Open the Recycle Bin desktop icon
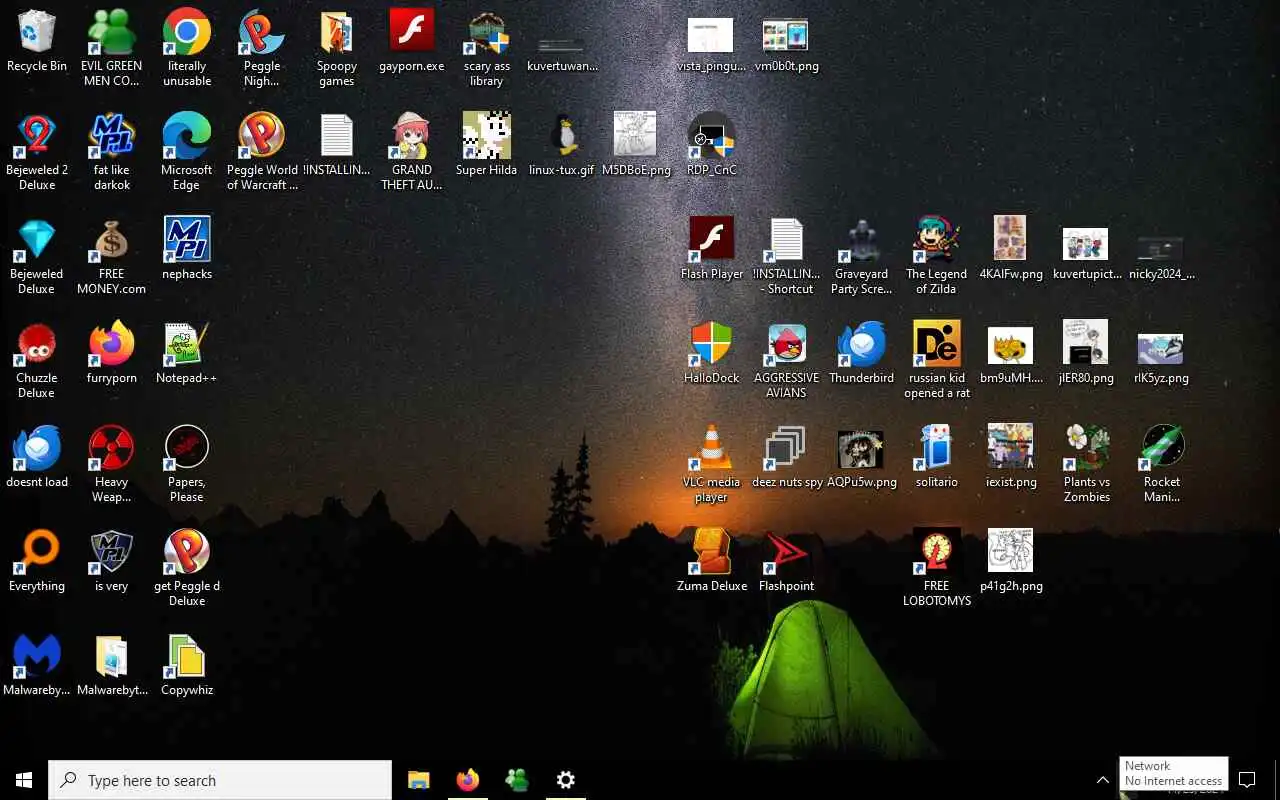 pos(37,42)
